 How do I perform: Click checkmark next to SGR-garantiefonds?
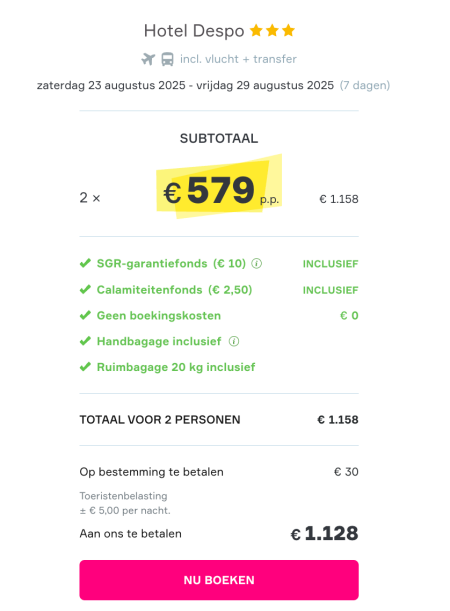point(85,263)
